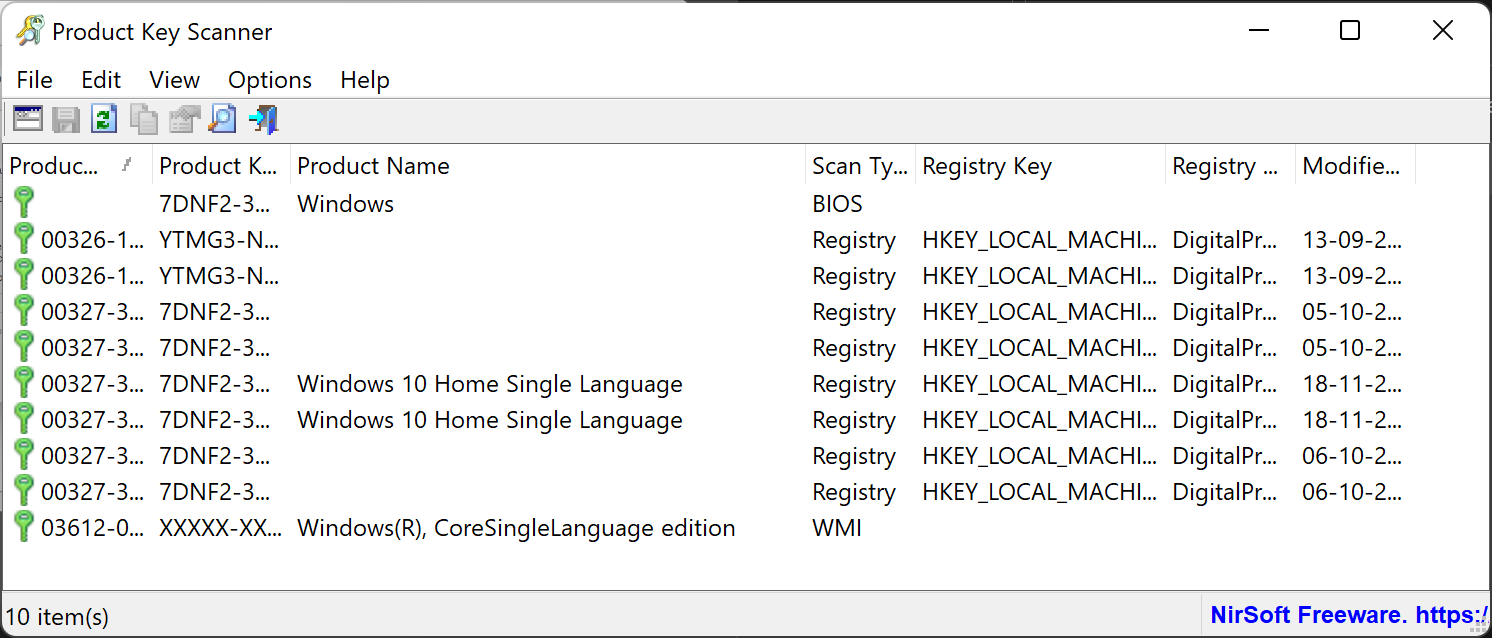
Task: Sort by the Product ID column header
Action: (x=78, y=166)
